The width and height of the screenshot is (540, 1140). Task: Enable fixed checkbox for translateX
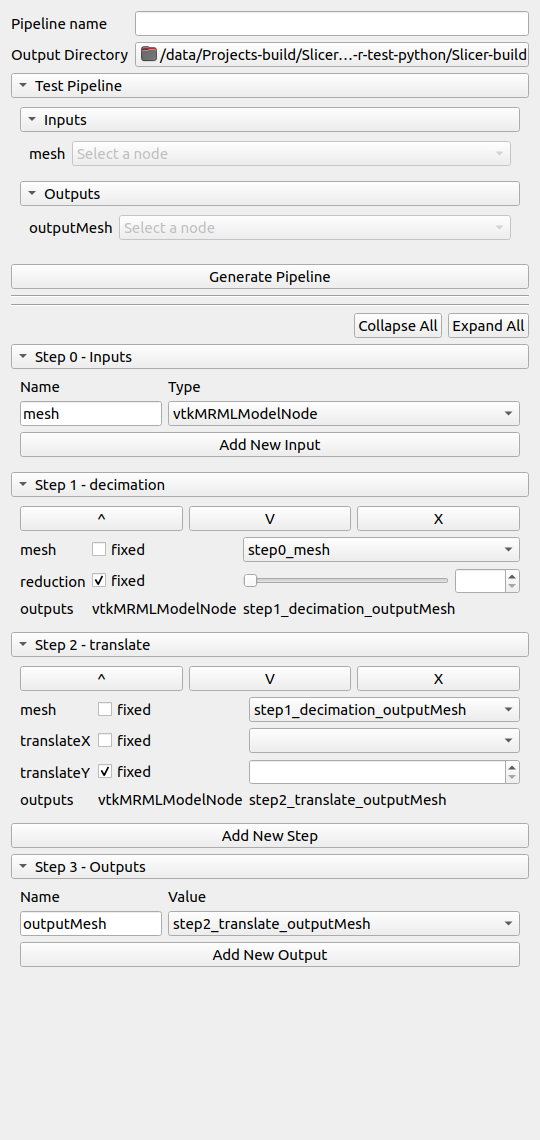tap(105, 740)
